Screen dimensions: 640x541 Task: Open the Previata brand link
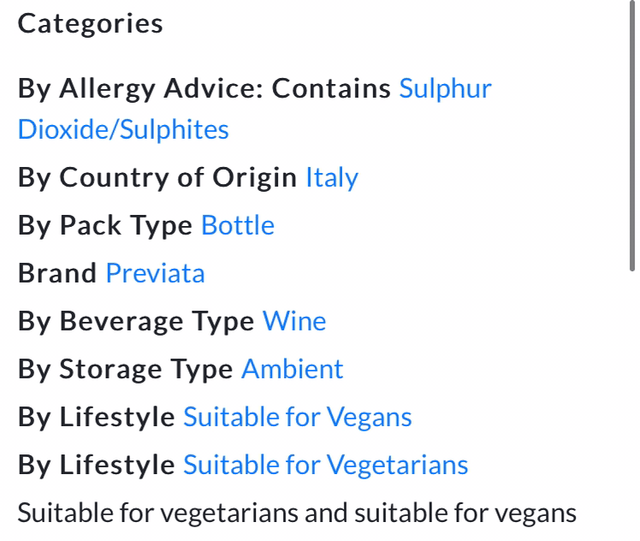[155, 274]
